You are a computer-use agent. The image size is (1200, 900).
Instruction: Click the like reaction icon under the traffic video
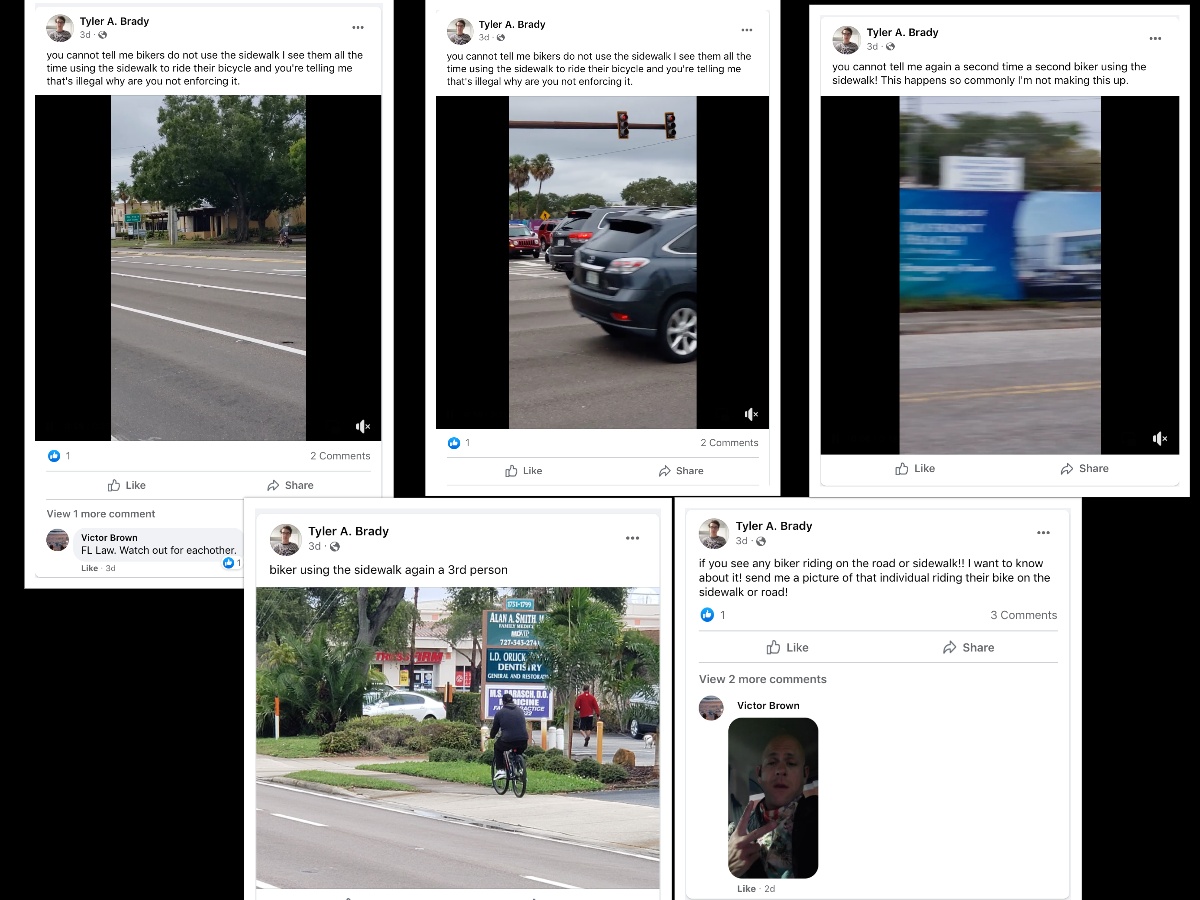tap(454, 442)
